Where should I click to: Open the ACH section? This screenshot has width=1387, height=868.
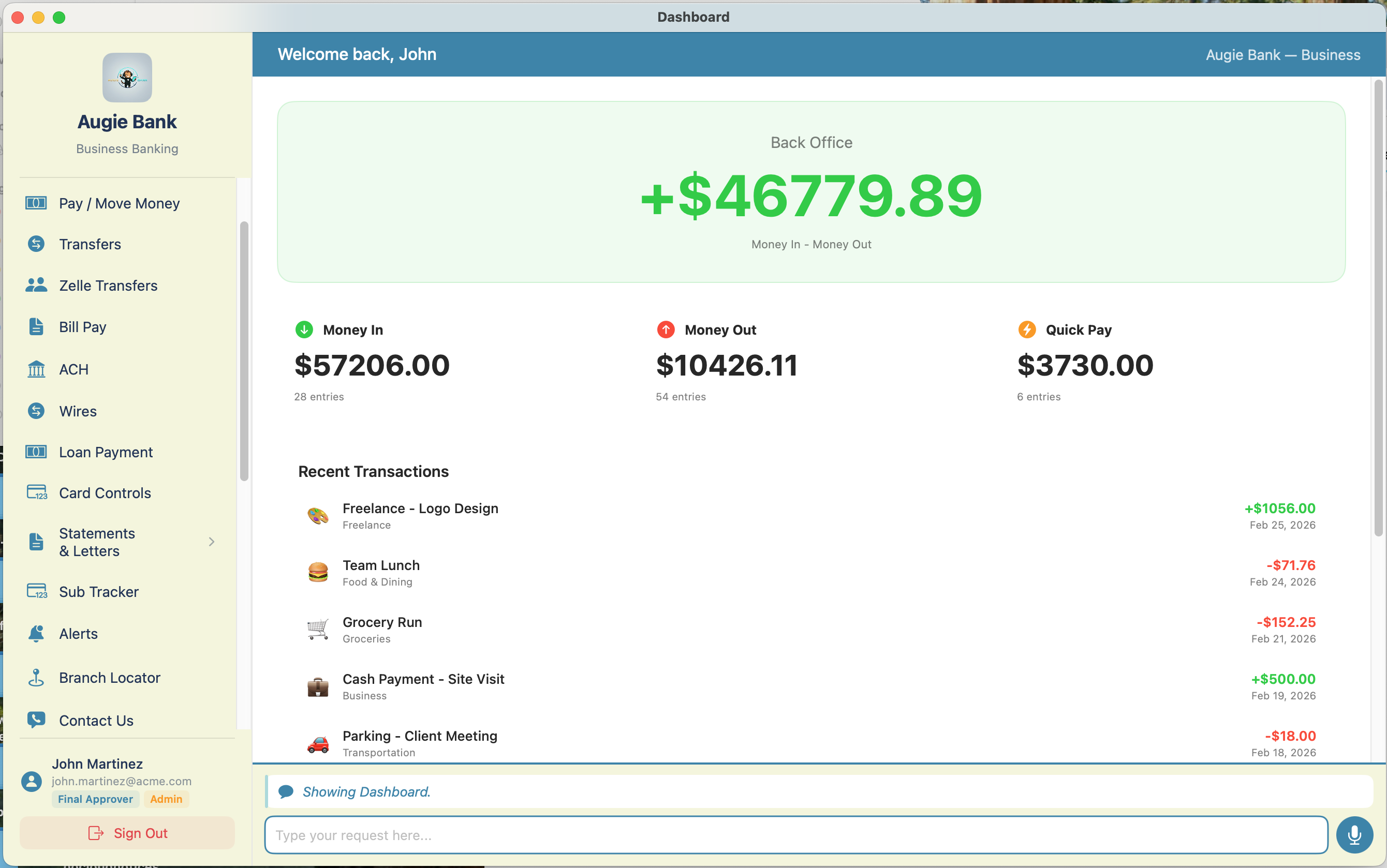pos(73,369)
